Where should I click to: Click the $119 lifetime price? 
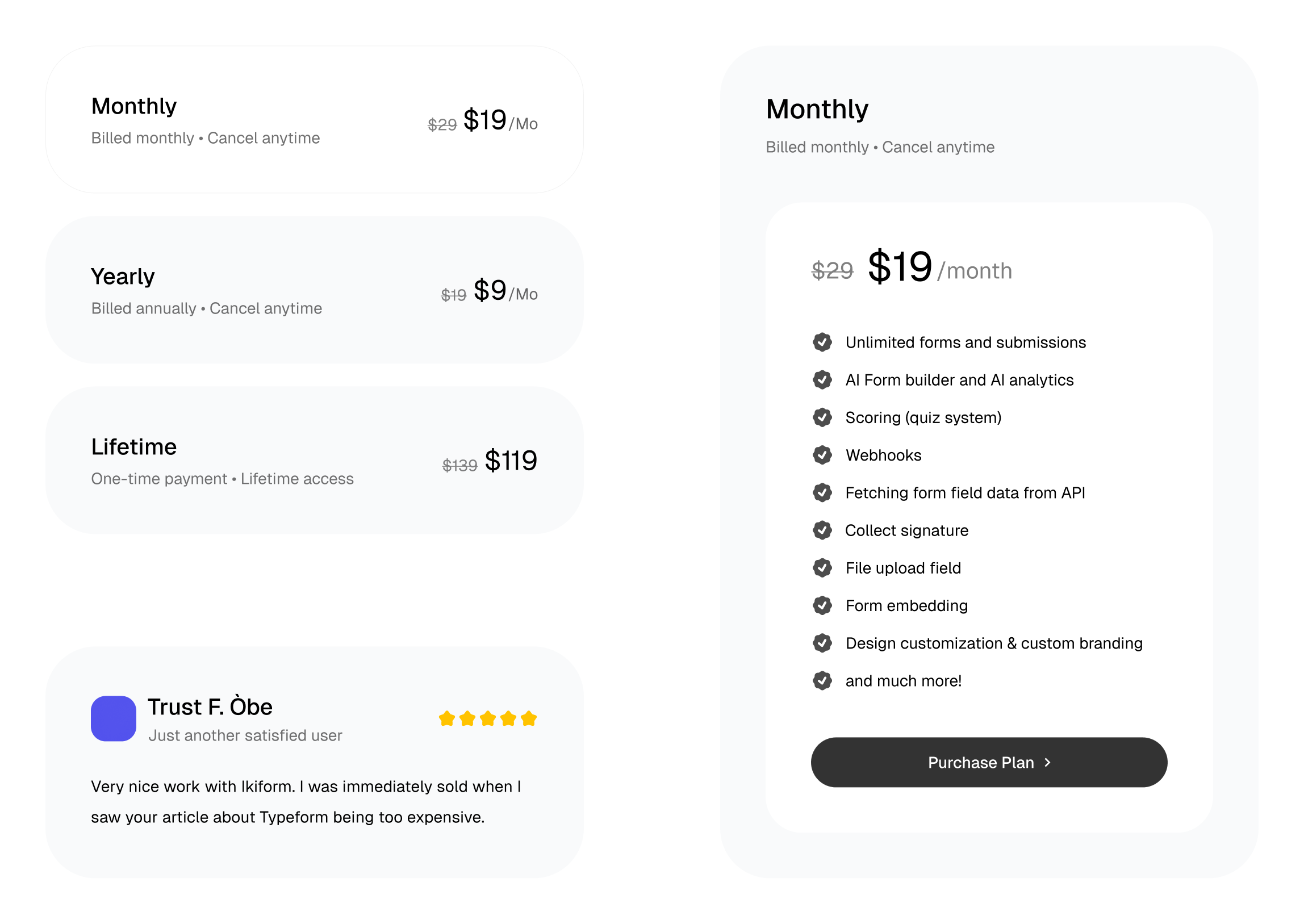pos(511,460)
